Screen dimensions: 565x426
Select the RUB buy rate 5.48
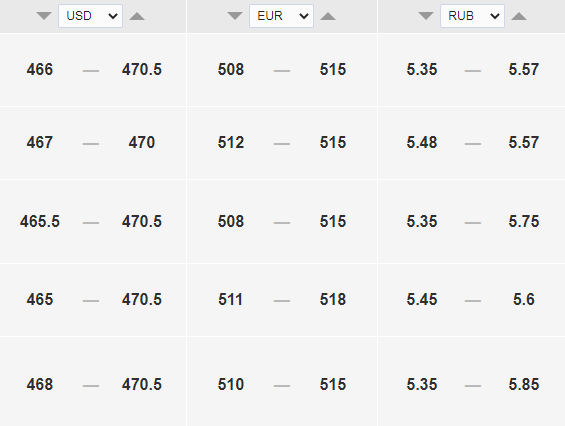tap(422, 142)
